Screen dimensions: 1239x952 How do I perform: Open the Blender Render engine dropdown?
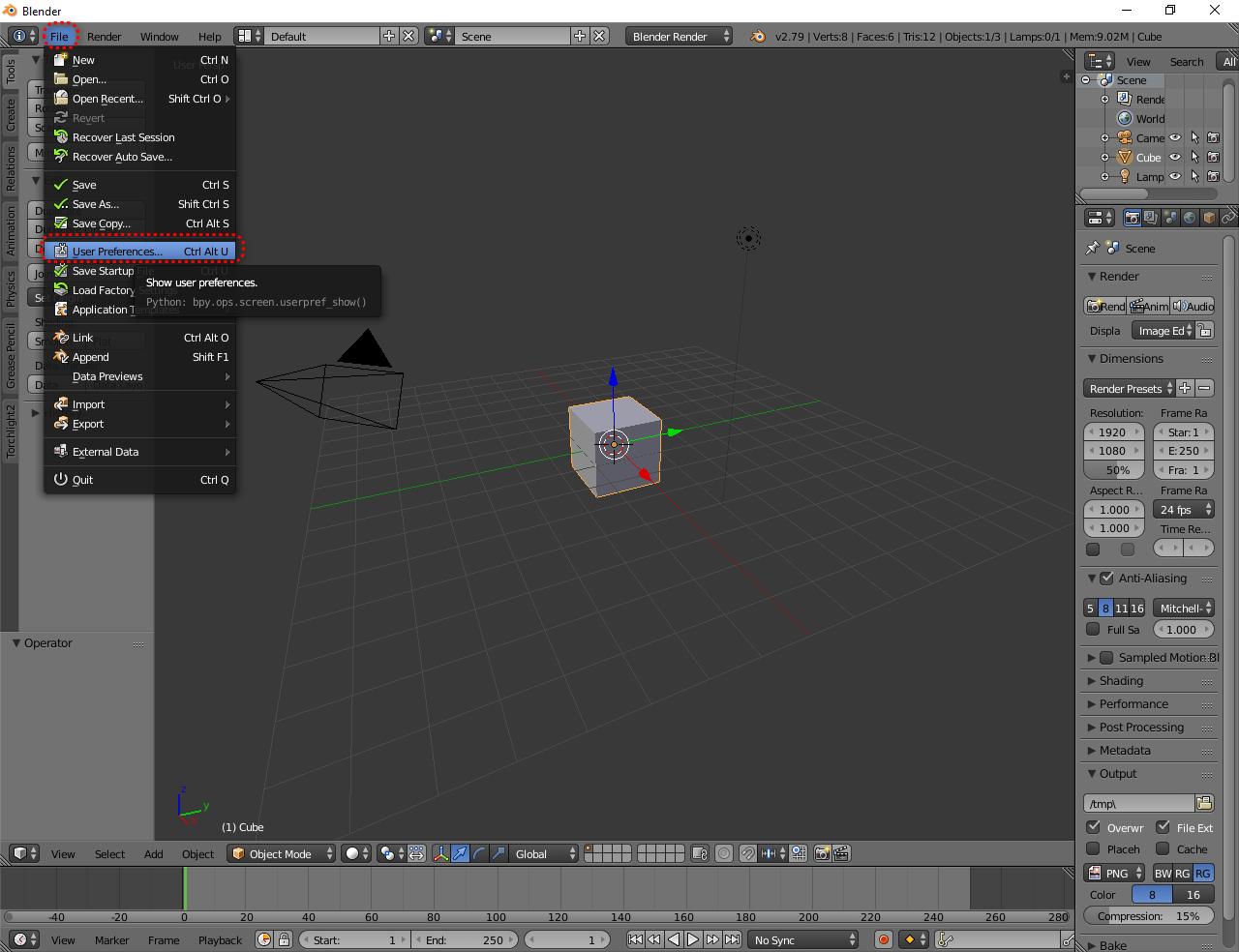point(680,37)
